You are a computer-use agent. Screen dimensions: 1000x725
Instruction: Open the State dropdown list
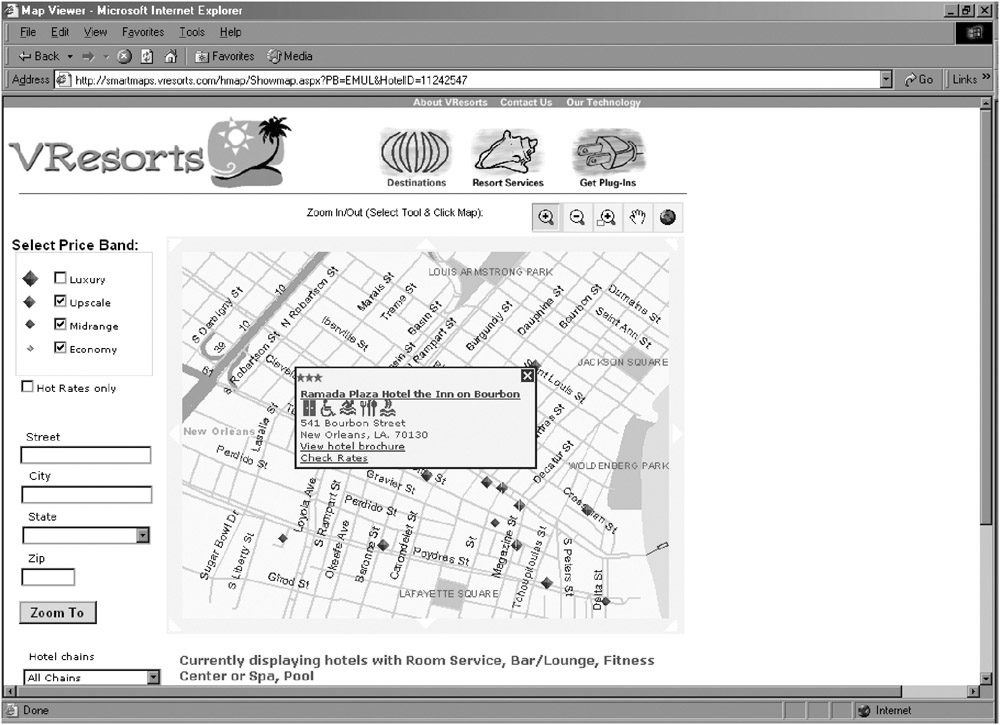point(143,535)
